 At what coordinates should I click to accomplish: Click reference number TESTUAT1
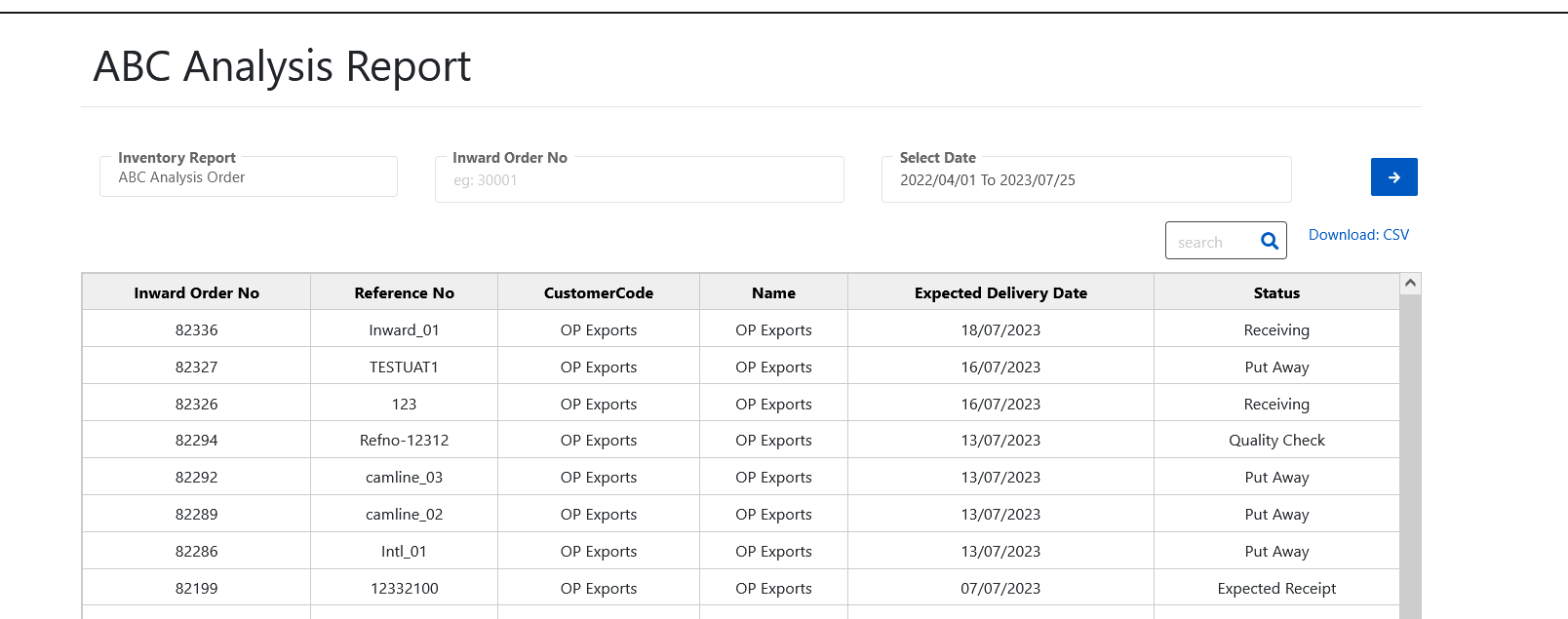pyautogui.click(x=404, y=368)
